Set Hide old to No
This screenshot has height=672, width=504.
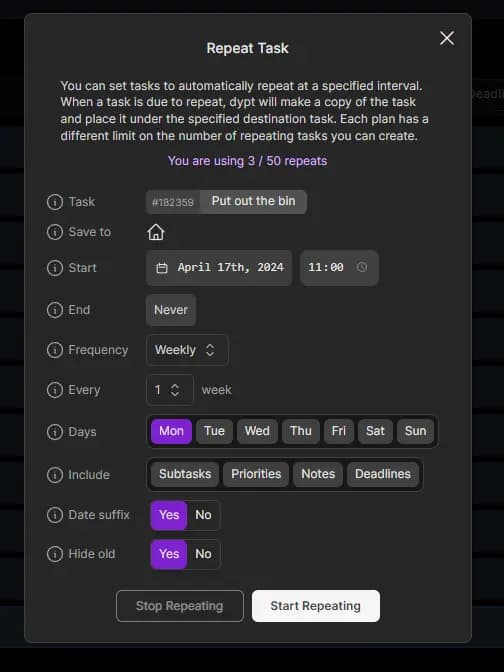click(203, 554)
